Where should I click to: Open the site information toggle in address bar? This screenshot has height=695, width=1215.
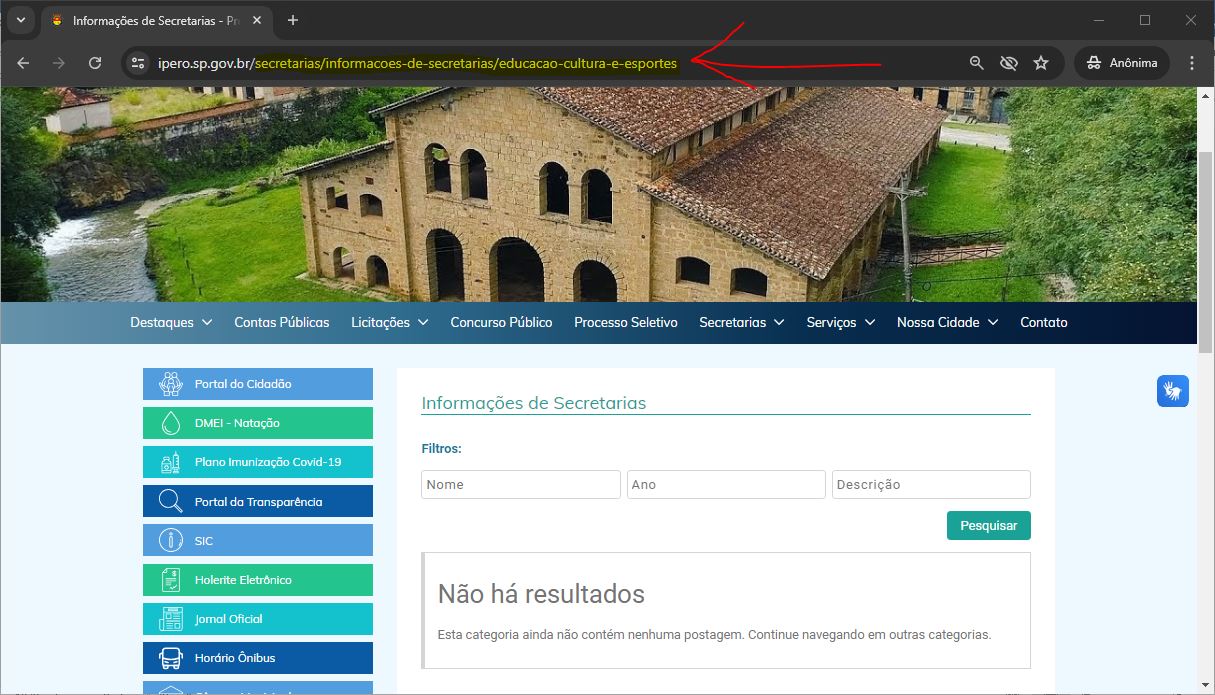click(138, 63)
